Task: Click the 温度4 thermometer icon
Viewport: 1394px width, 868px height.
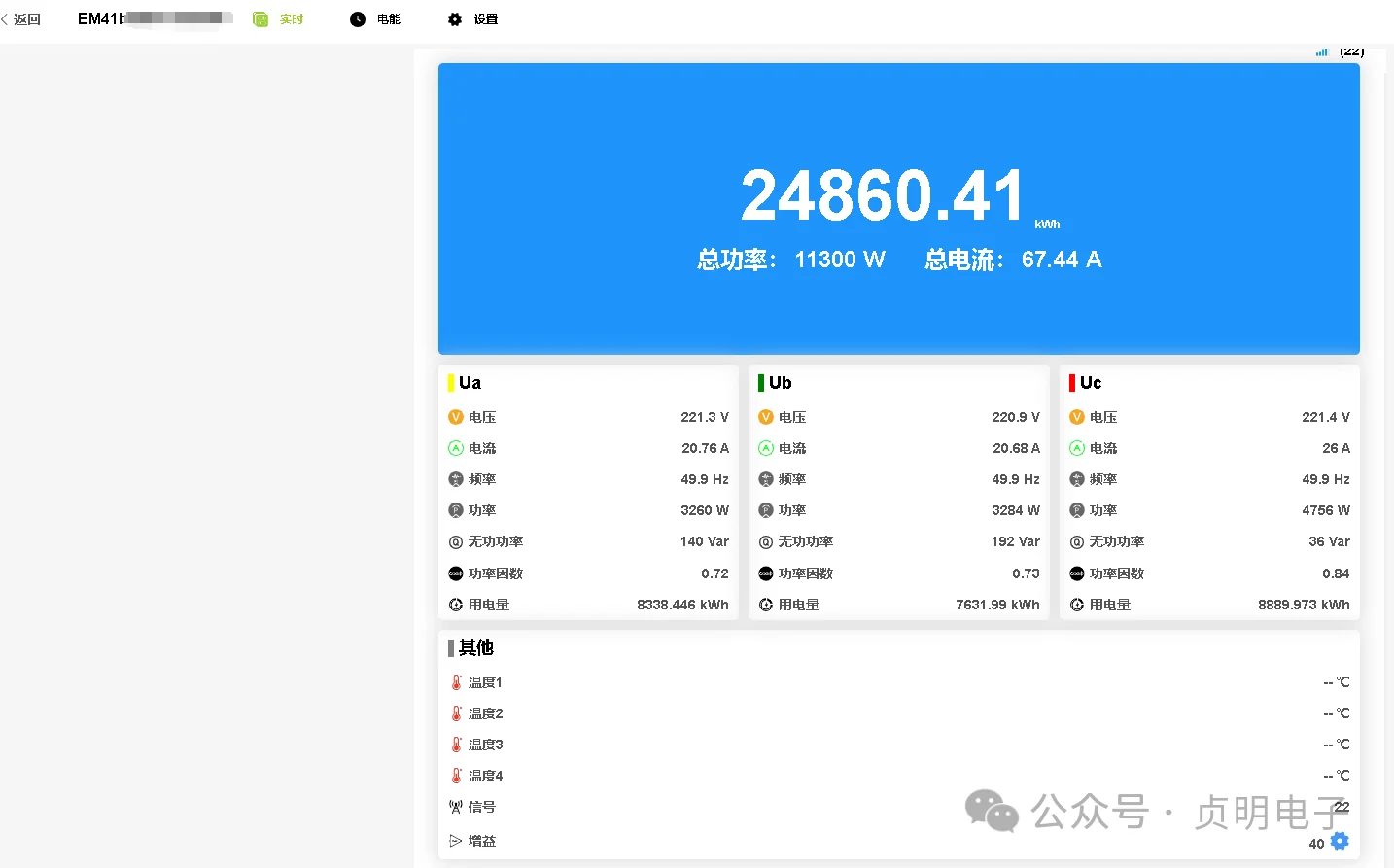Action: (456, 776)
